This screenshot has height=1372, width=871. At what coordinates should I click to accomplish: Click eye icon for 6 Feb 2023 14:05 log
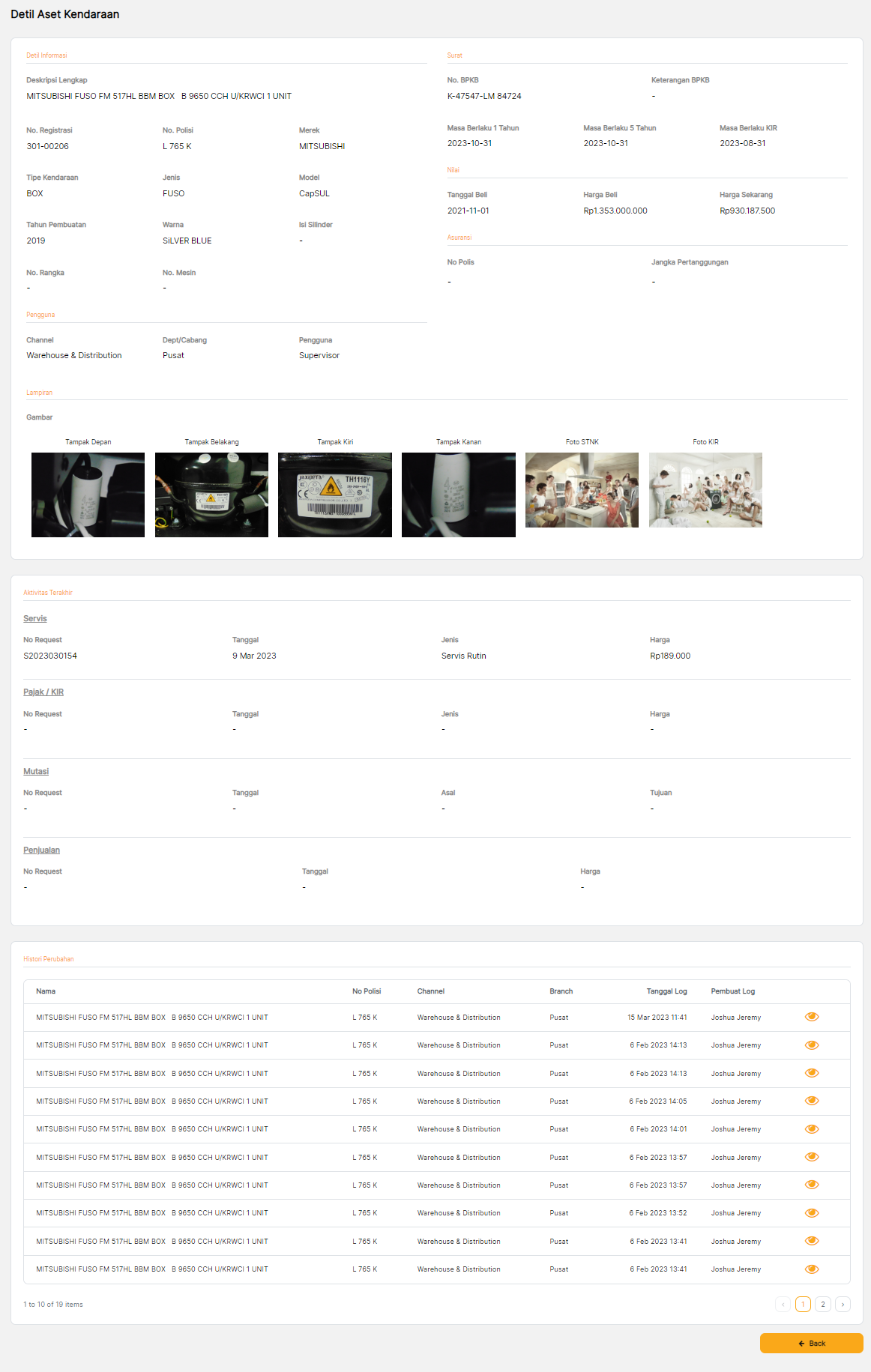(x=811, y=1101)
